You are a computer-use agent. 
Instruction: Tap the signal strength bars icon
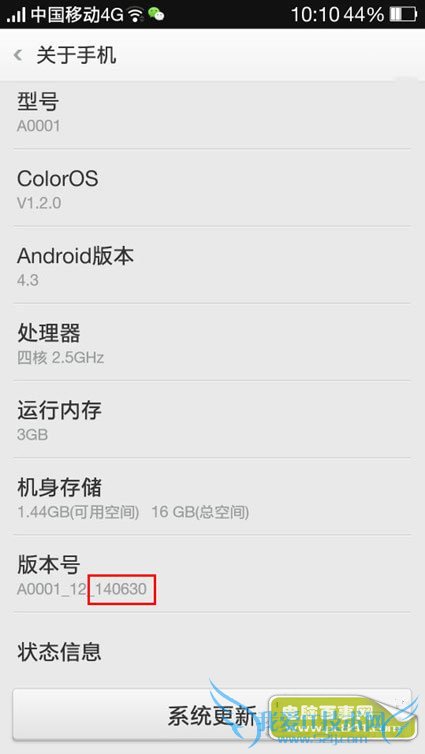17,15
